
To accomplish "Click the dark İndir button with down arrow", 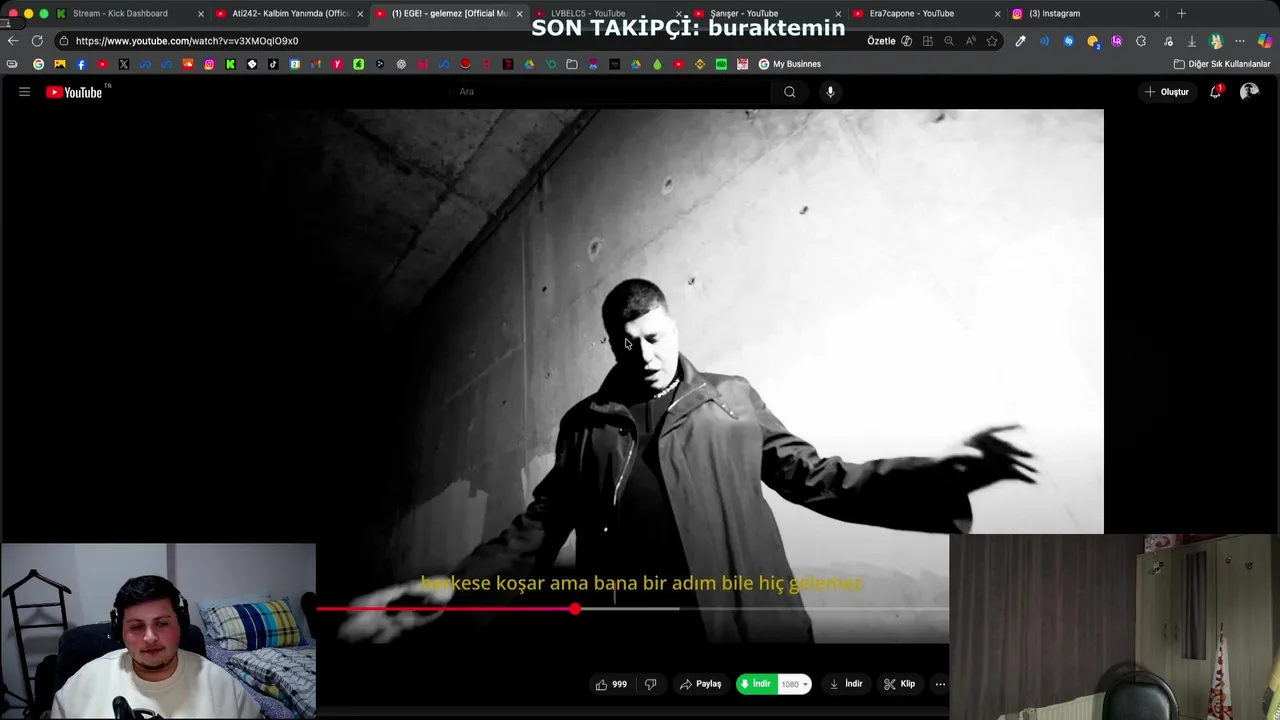I will (x=845, y=684).
